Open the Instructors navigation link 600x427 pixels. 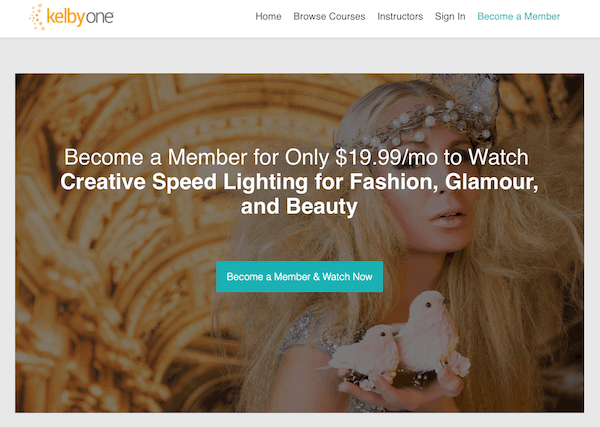point(400,16)
